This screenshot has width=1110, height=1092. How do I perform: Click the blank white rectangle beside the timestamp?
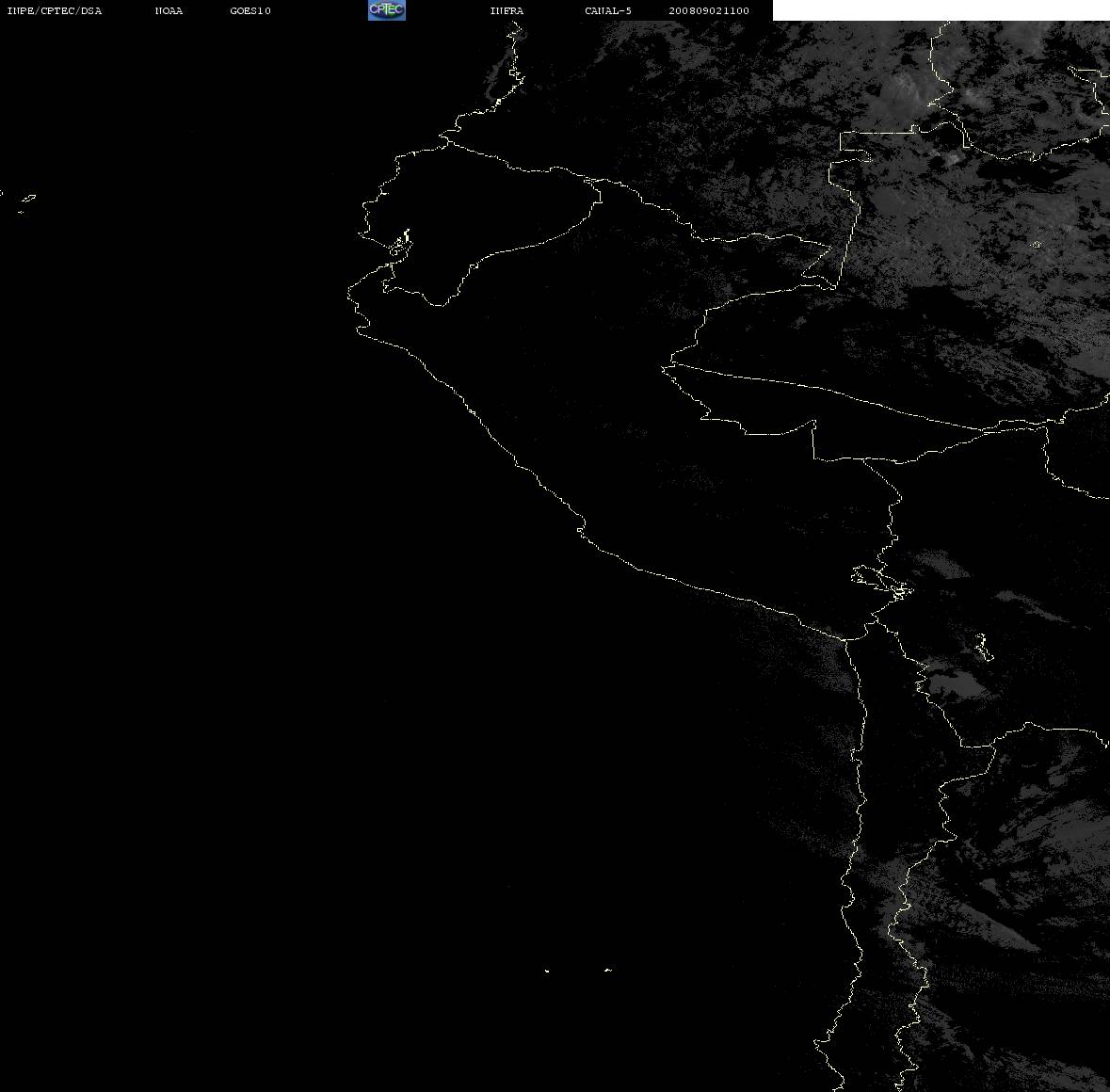[941, 10]
